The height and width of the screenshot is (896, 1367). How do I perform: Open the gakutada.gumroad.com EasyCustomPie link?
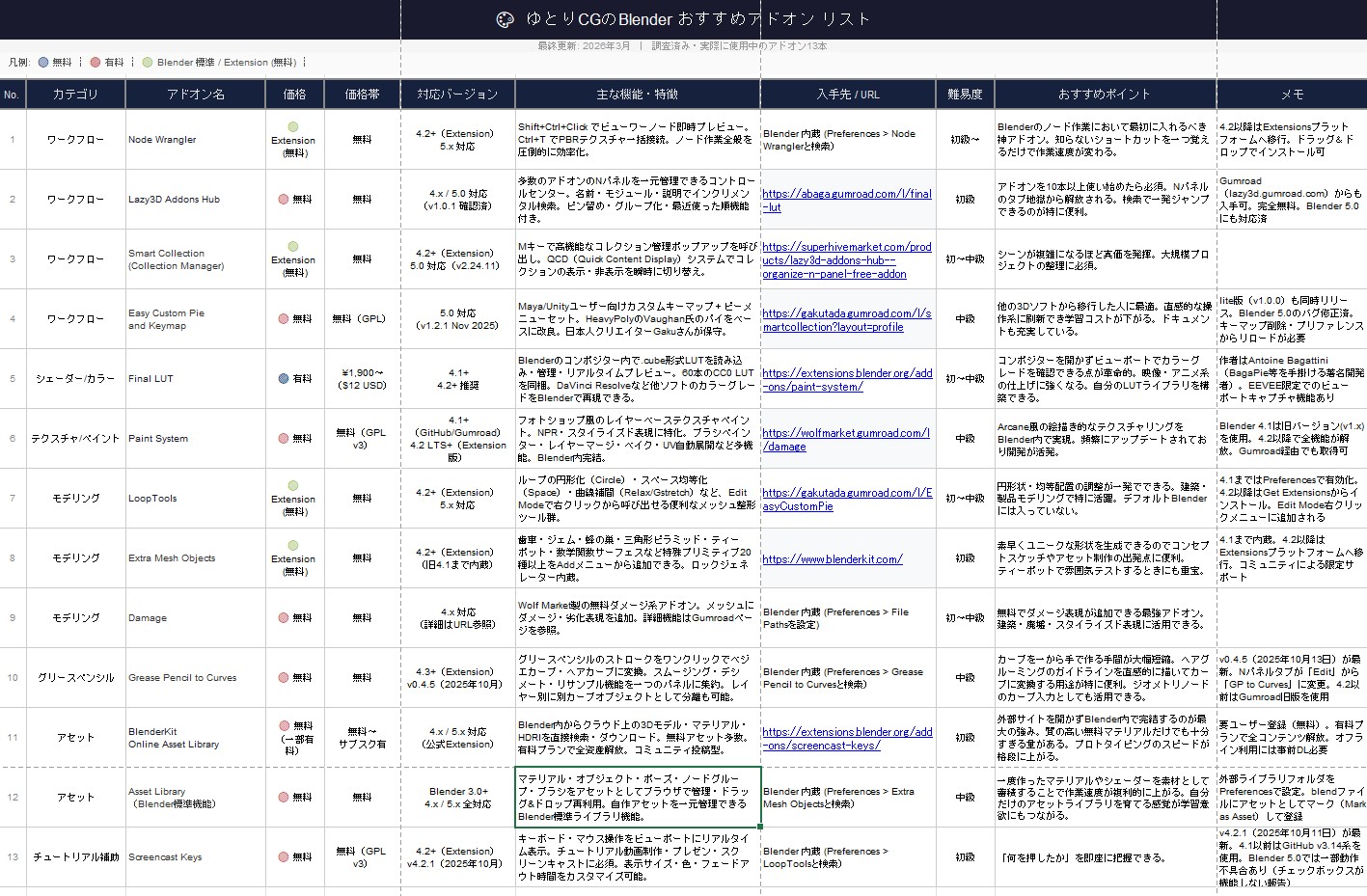coord(847,499)
